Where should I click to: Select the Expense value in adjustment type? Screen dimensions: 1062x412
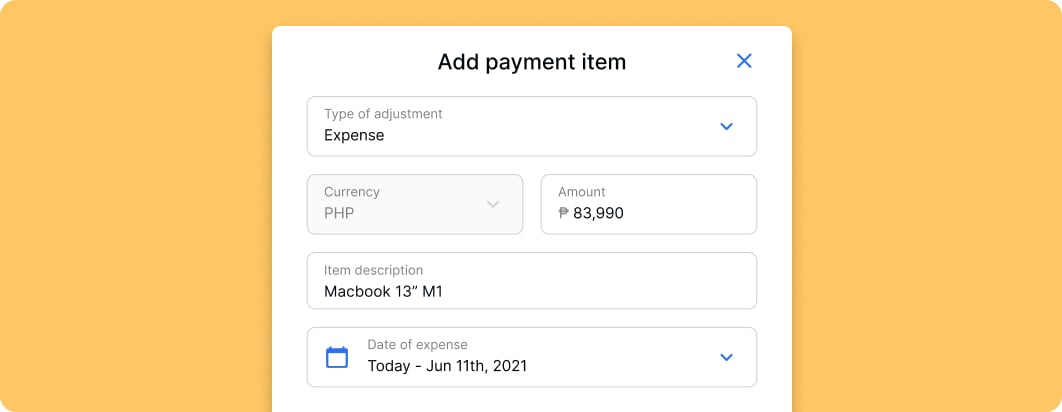tap(354, 136)
